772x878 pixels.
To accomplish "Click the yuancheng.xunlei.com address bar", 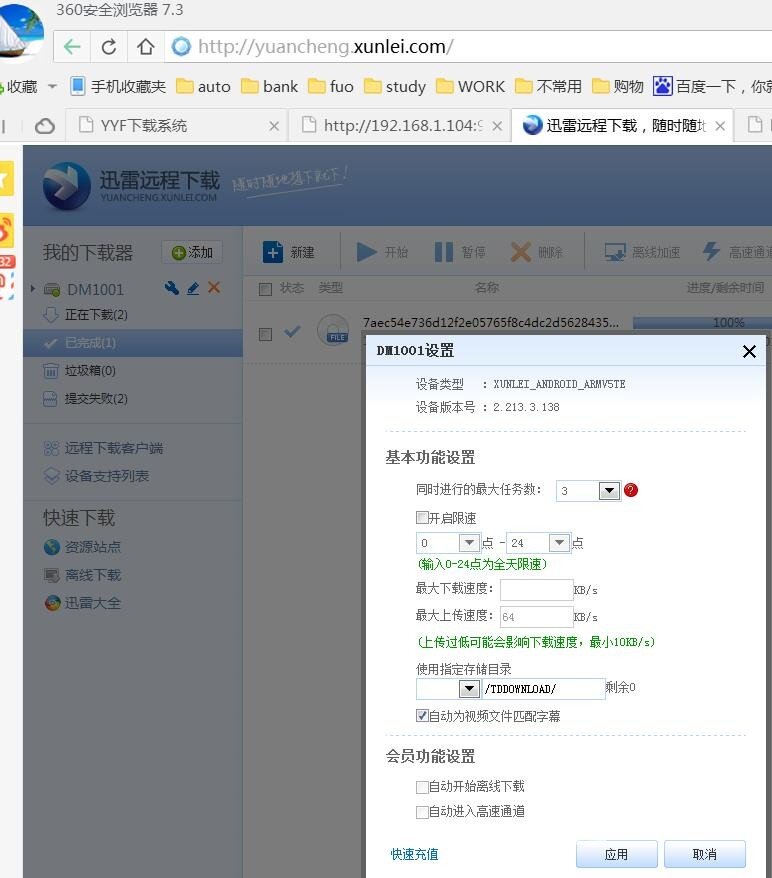I will 469,46.
